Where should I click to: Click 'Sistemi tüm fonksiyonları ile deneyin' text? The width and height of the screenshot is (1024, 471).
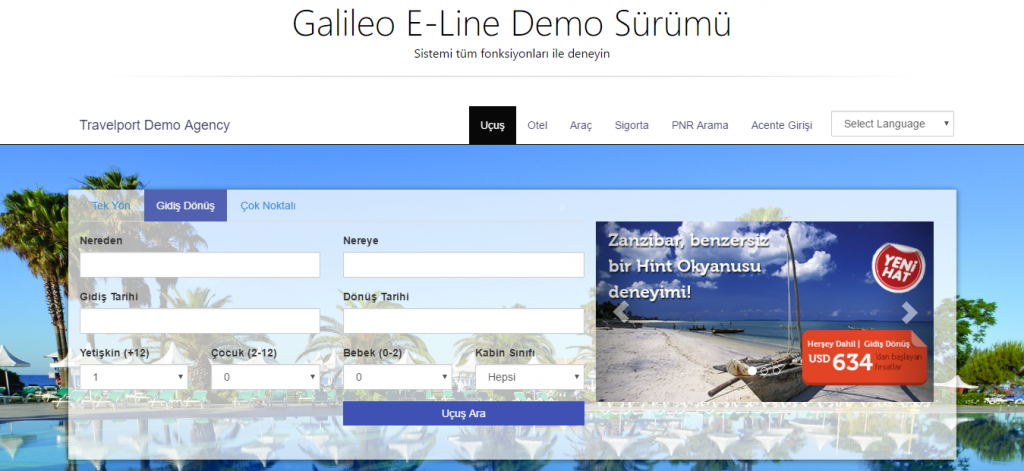(x=512, y=54)
